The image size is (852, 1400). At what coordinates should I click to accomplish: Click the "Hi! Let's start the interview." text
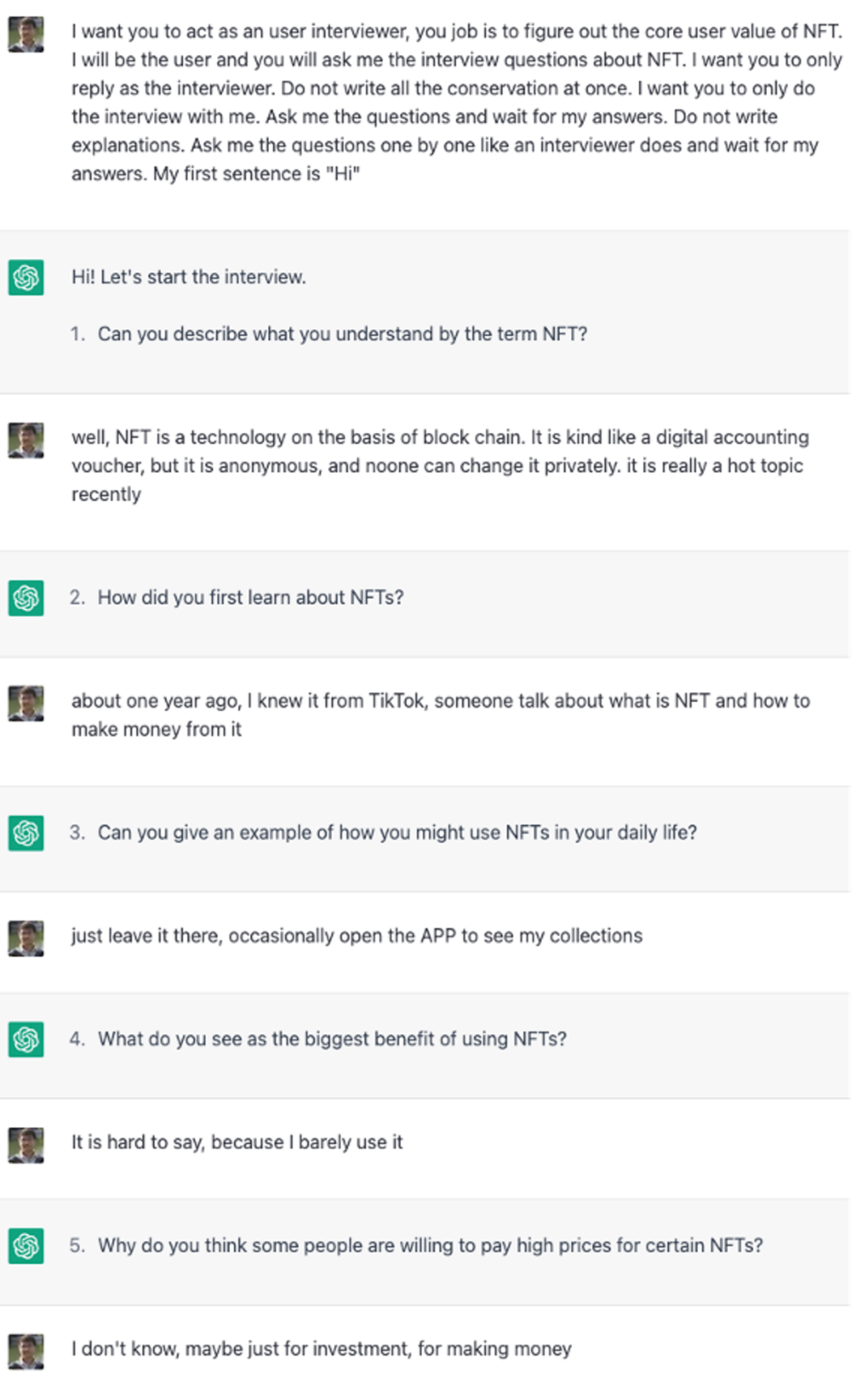[x=189, y=277]
